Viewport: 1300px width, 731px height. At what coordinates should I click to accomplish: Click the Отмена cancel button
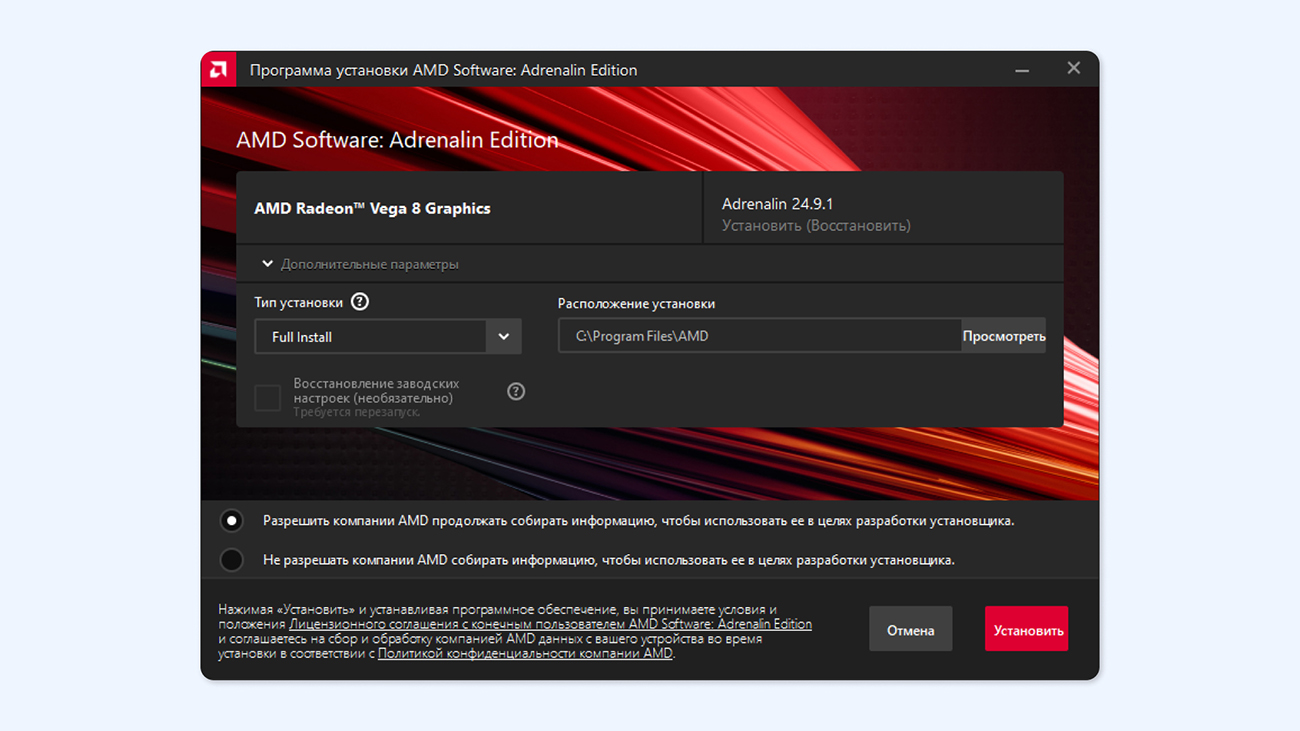click(x=910, y=629)
